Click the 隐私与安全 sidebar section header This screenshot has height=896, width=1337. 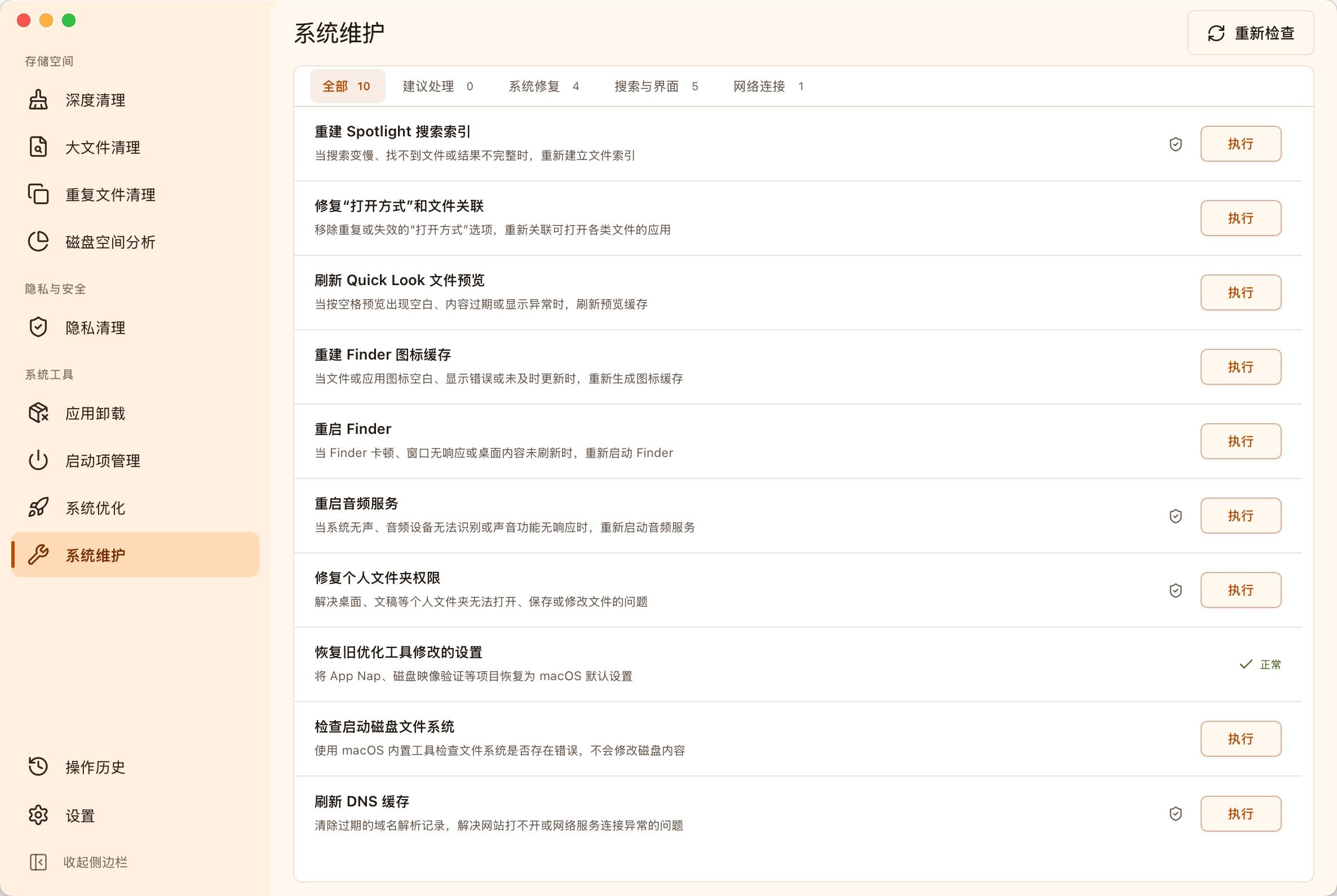(x=55, y=289)
